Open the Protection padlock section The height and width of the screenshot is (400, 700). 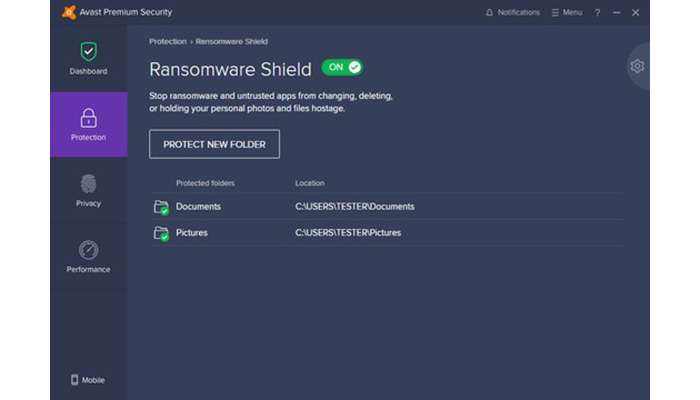(x=88, y=118)
